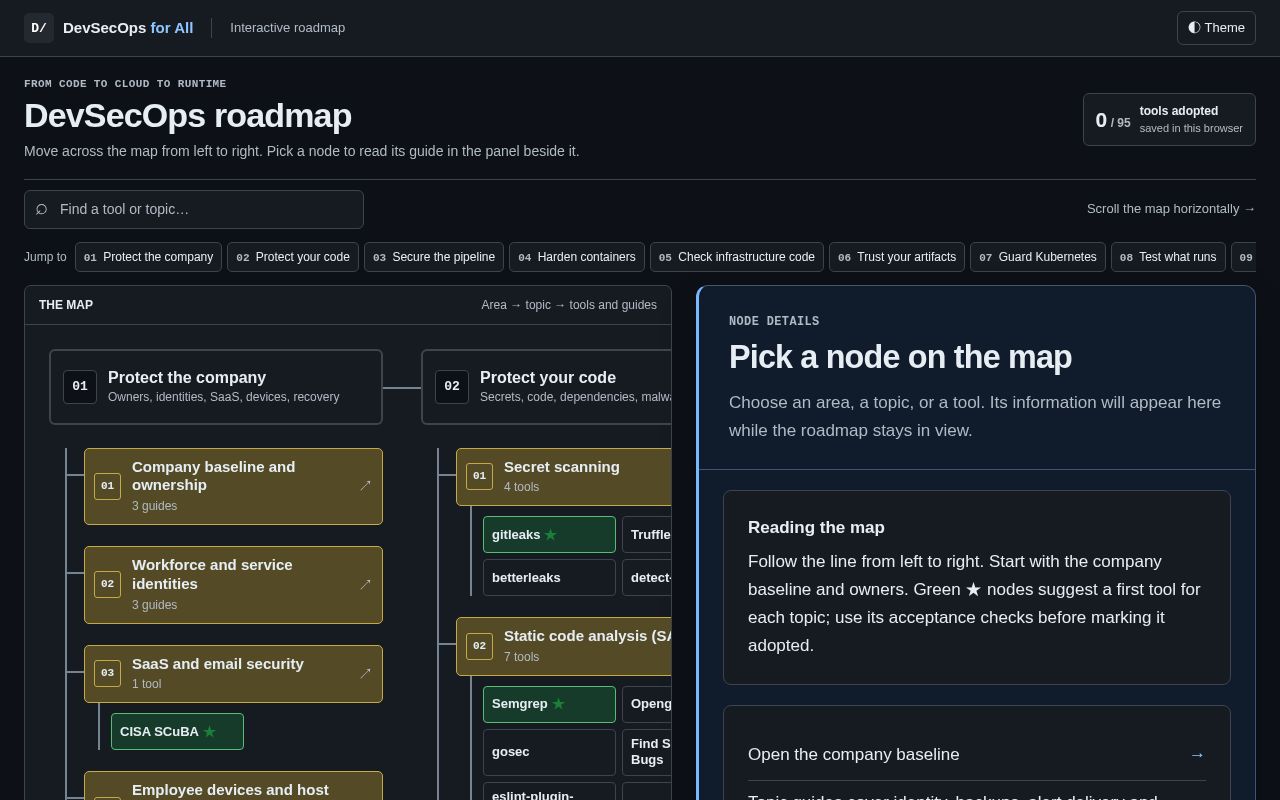Select the CISA SCuBA tool node
The height and width of the screenshot is (800, 1280).
[177, 731]
